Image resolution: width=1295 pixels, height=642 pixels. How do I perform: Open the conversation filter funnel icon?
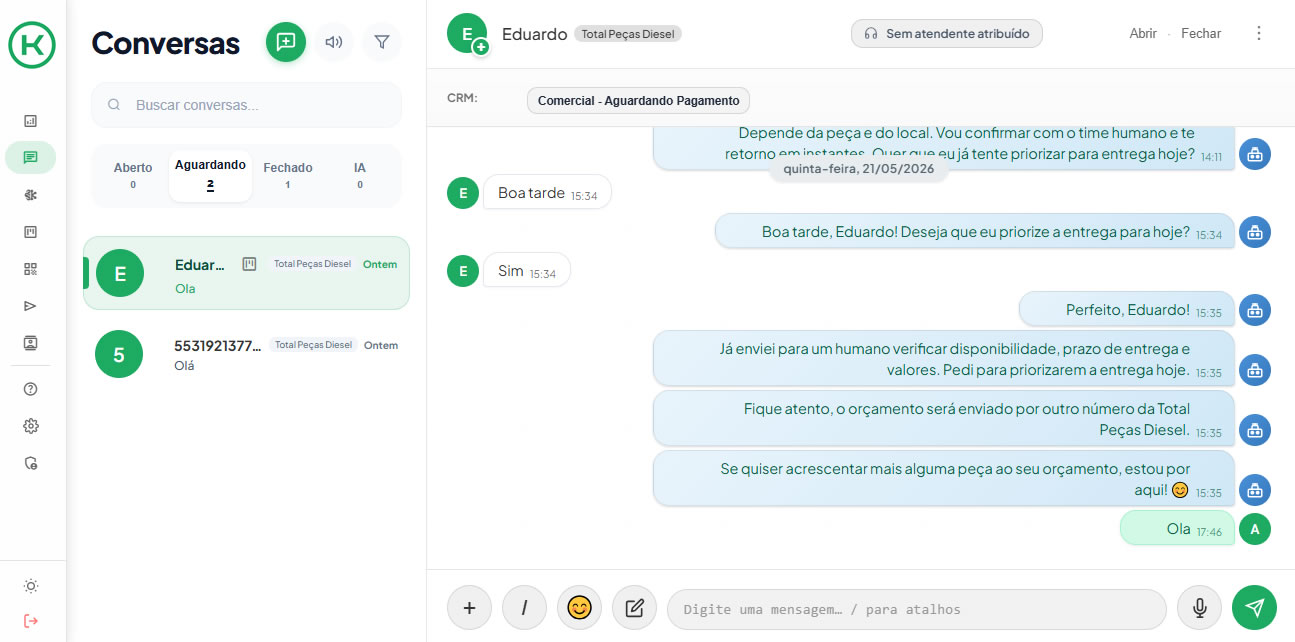pos(382,42)
